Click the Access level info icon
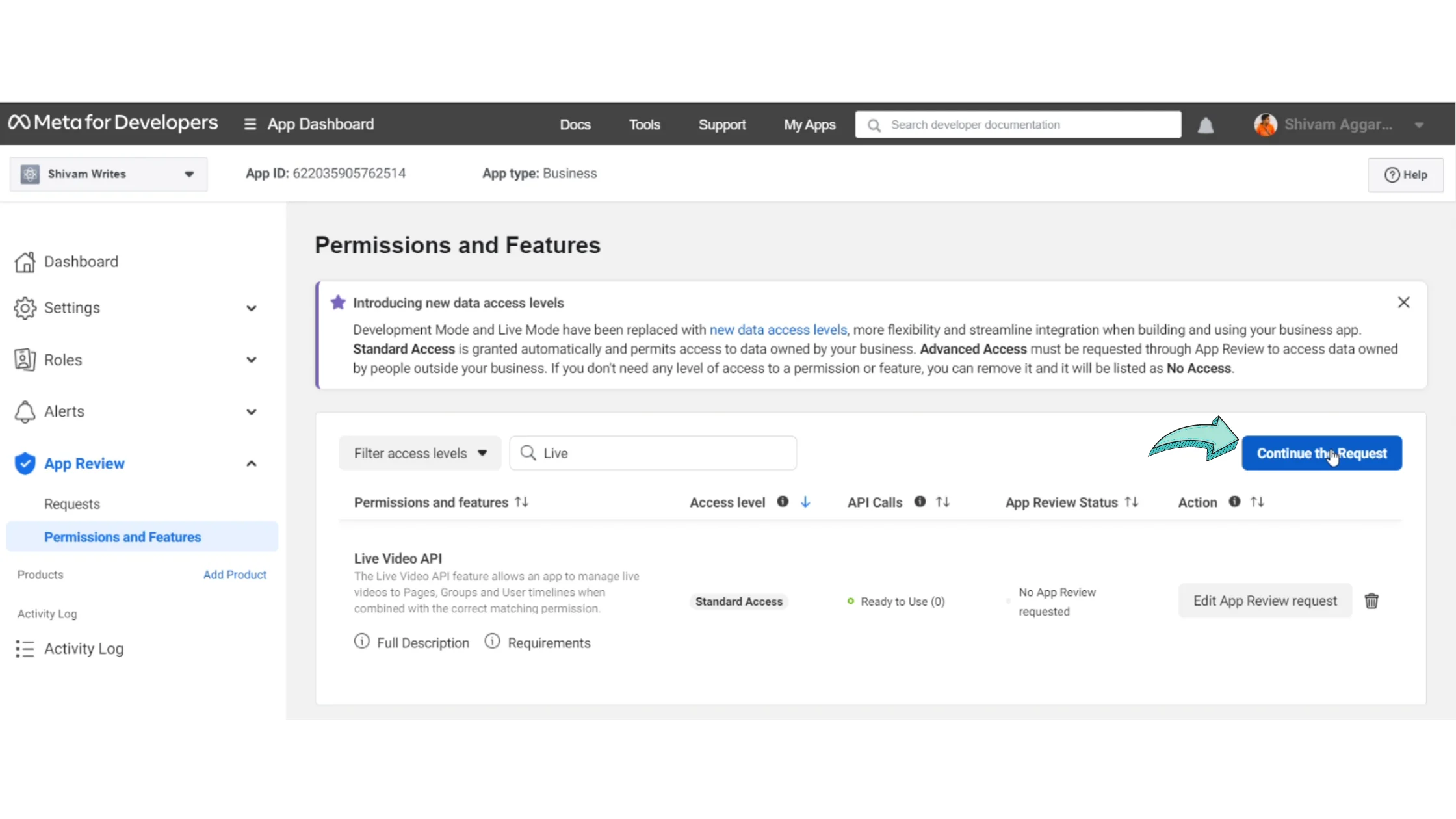 pos(783,502)
